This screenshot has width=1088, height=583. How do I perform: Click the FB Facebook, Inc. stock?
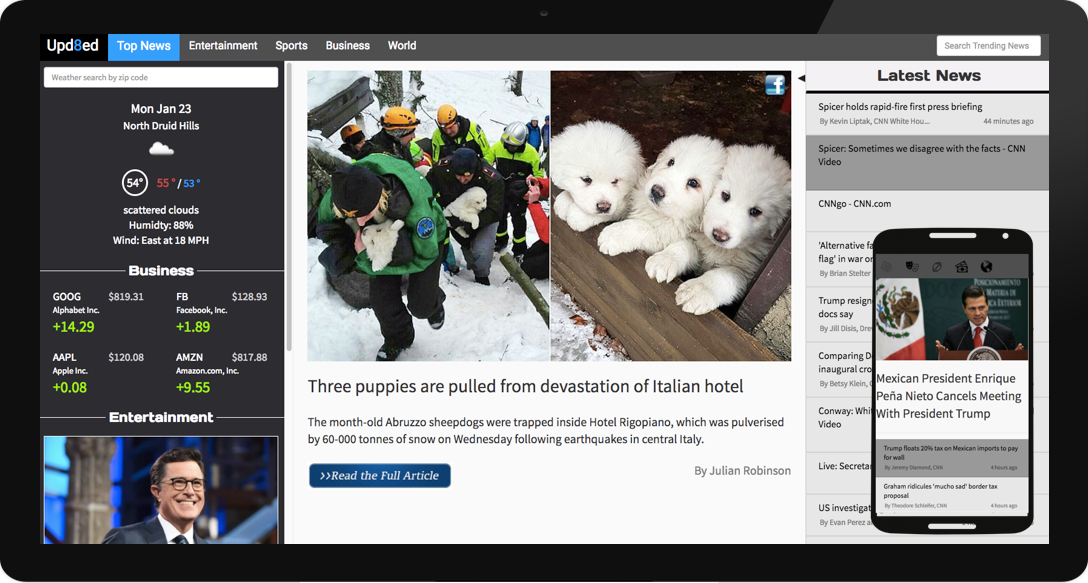[x=221, y=312]
